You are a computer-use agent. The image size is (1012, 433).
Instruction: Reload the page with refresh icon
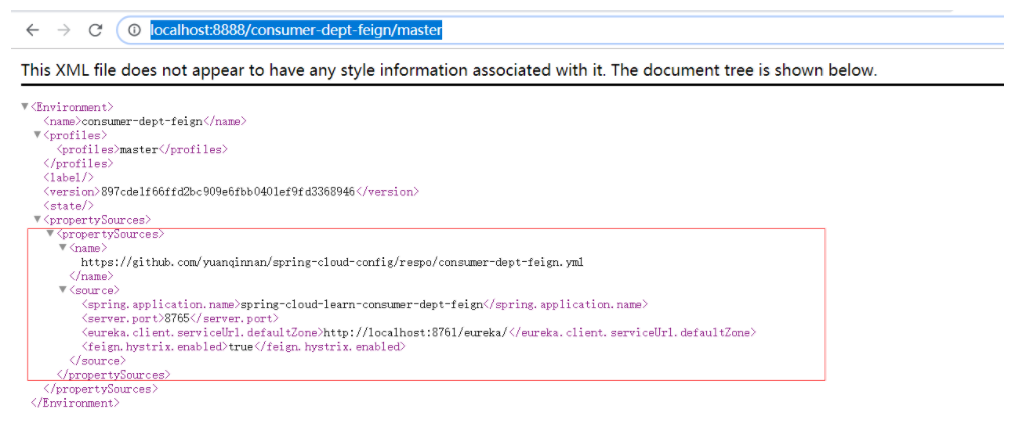tap(96, 30)
